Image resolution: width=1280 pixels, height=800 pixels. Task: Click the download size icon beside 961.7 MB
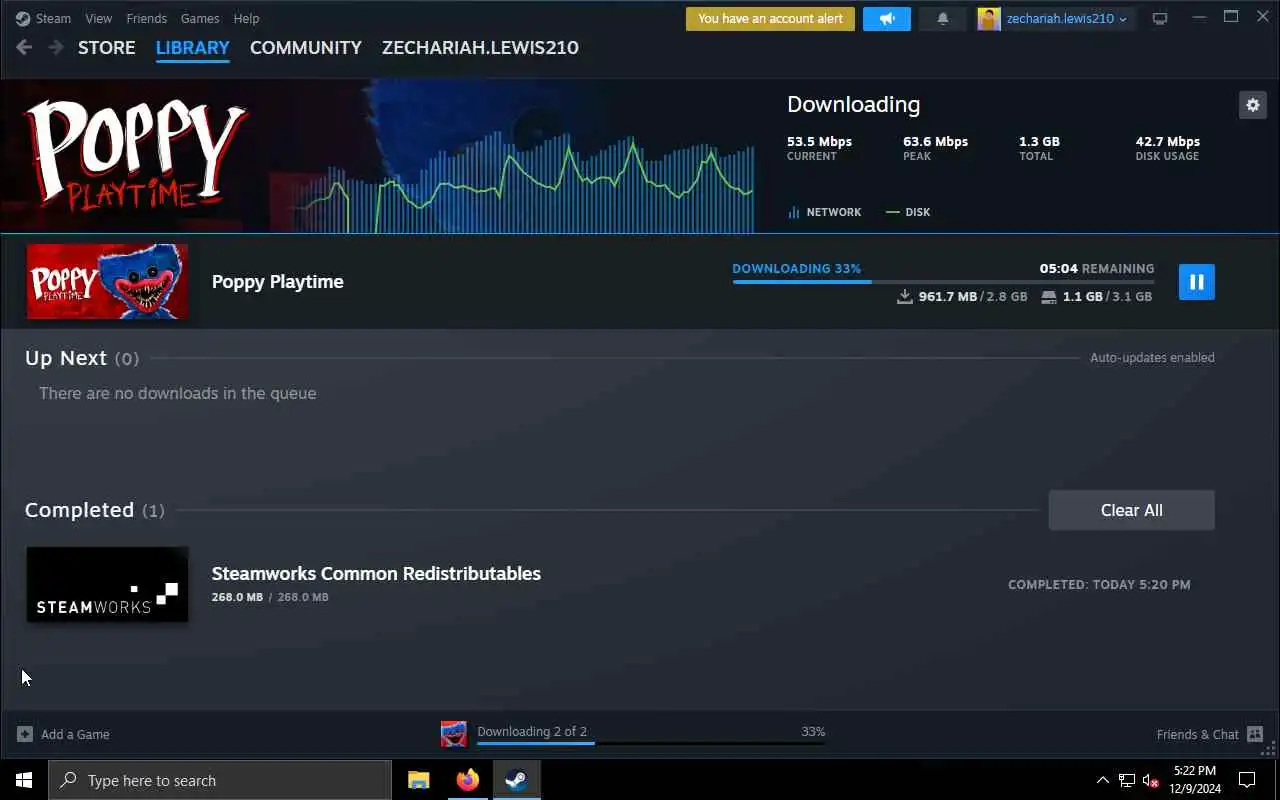[x=905, y=297]
